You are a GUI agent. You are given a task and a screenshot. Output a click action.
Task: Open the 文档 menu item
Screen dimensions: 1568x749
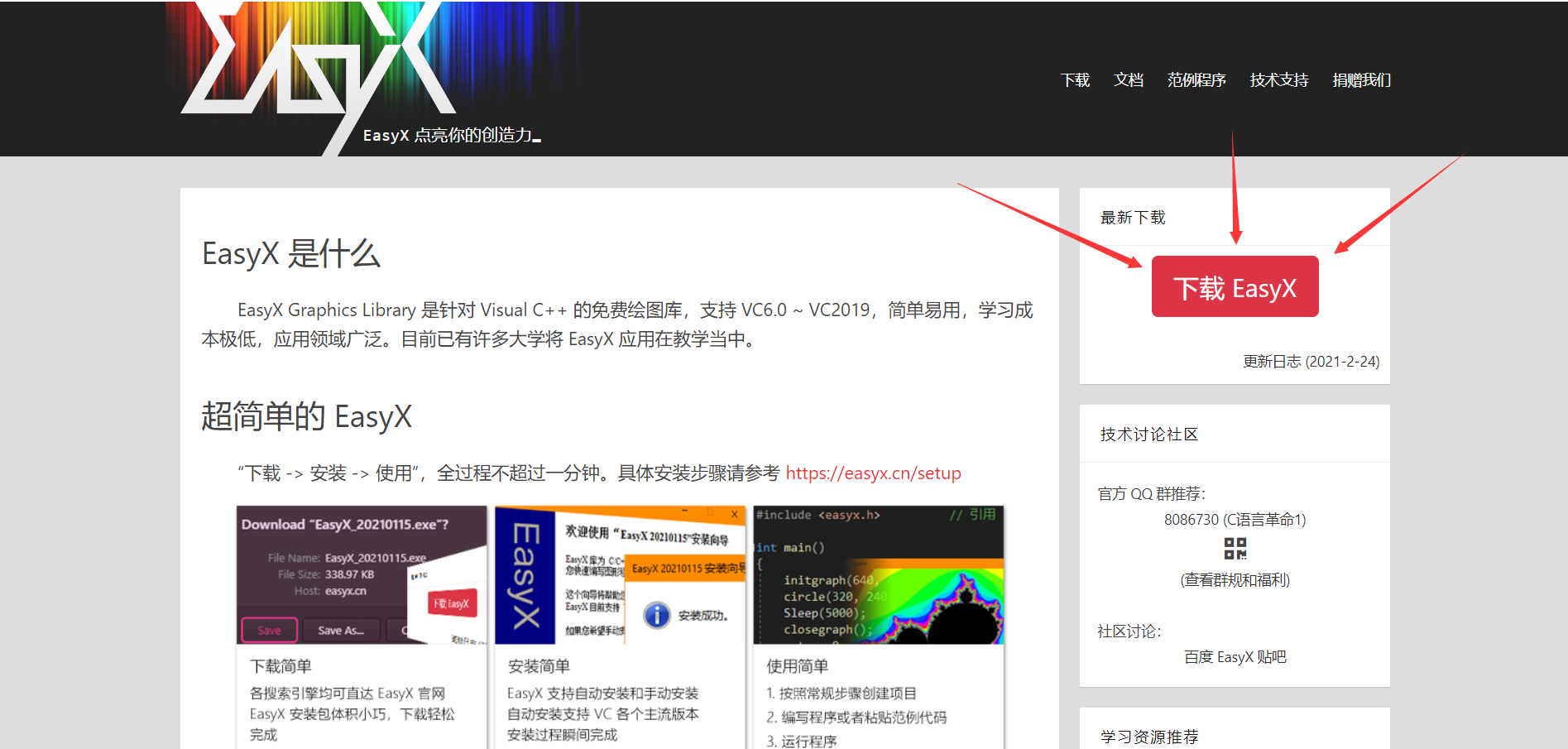(1128, 79)
